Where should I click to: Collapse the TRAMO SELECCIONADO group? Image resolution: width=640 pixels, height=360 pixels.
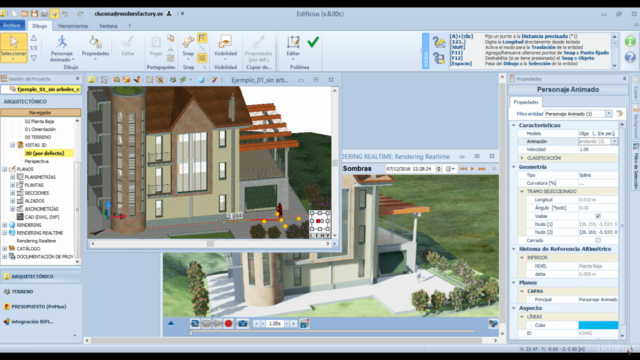point(522,191)
